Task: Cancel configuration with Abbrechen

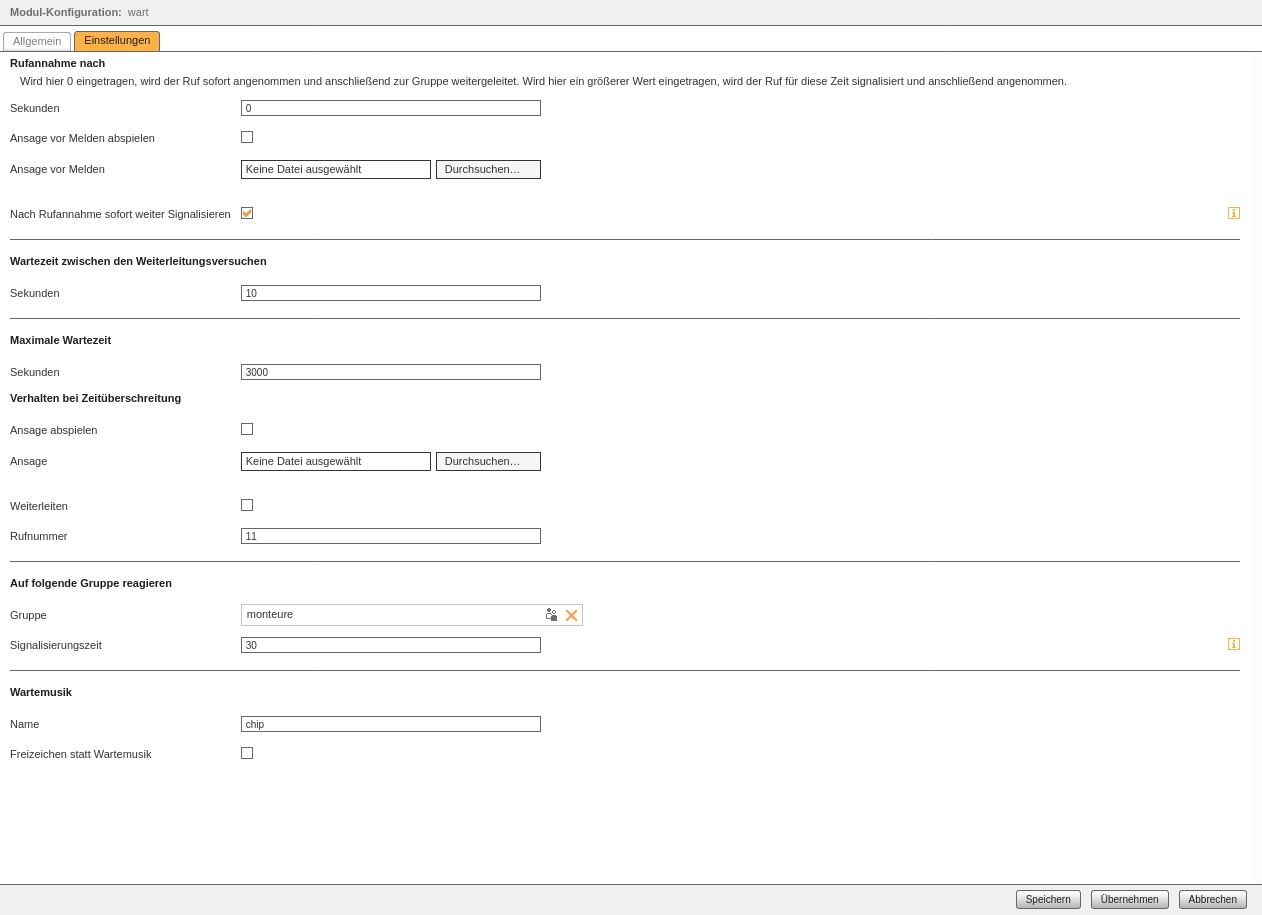Action: [1211, 899]
